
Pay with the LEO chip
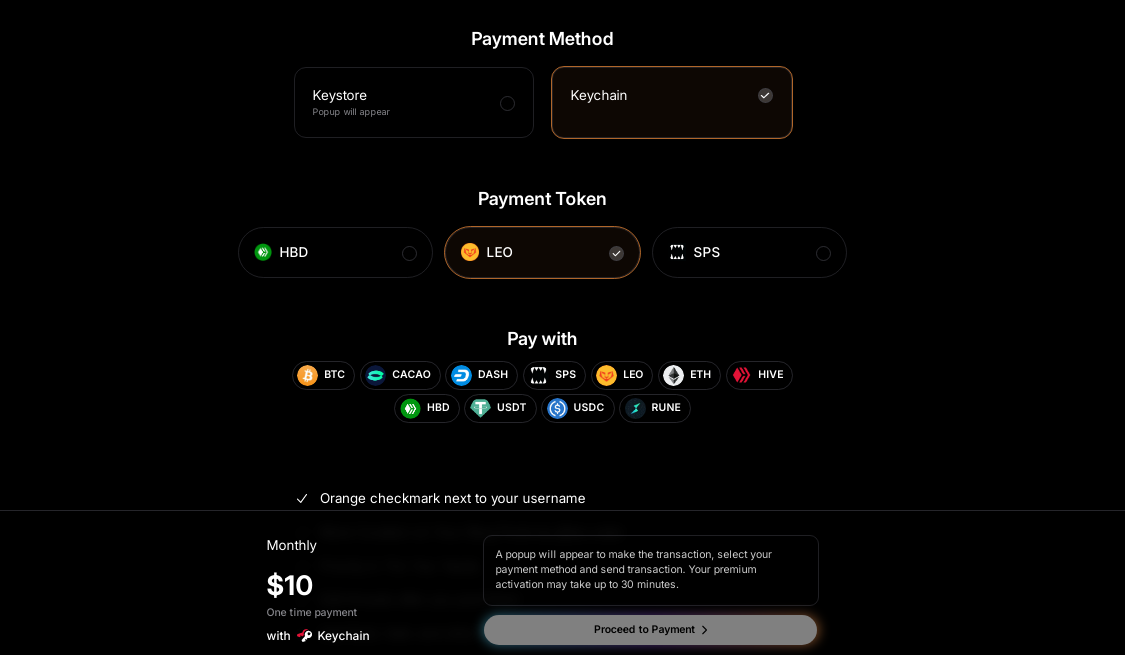tap(621, 375)
